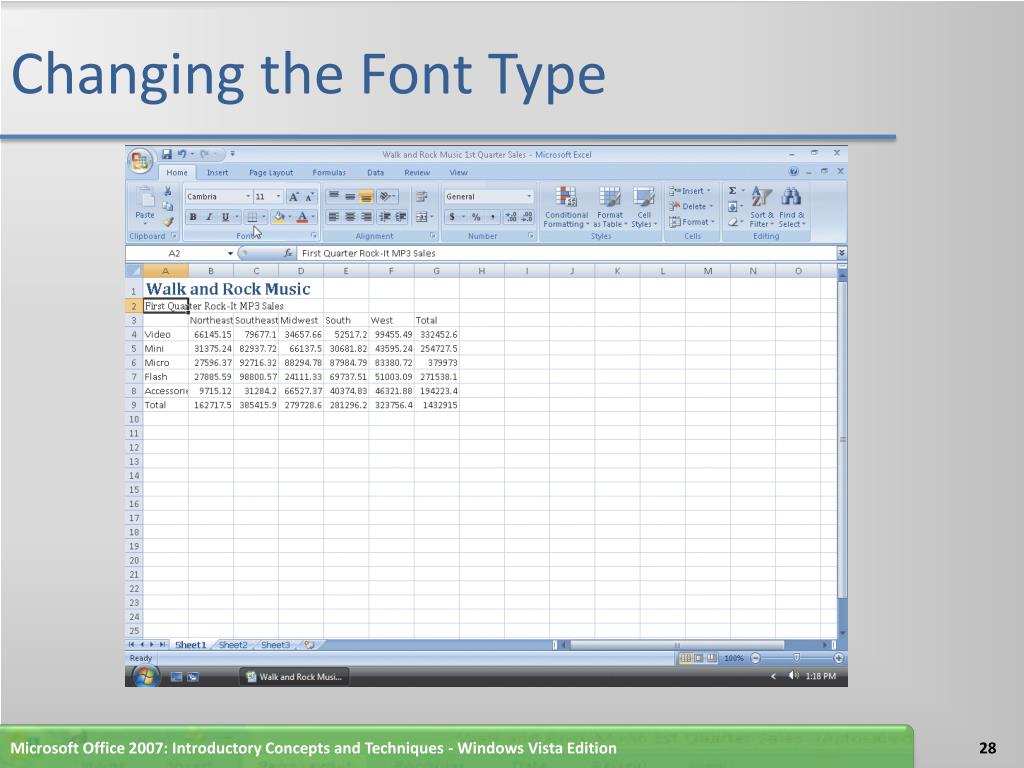
Task: Click the Walk and Rock Musi... taskbar button
Action: coord(293,677)
